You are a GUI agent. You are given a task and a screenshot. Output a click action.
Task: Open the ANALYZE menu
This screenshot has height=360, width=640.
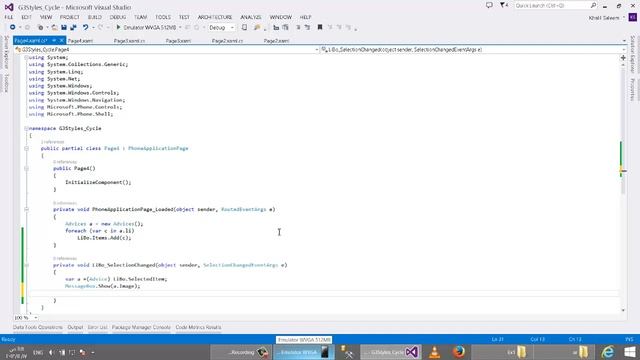point(251,17)
